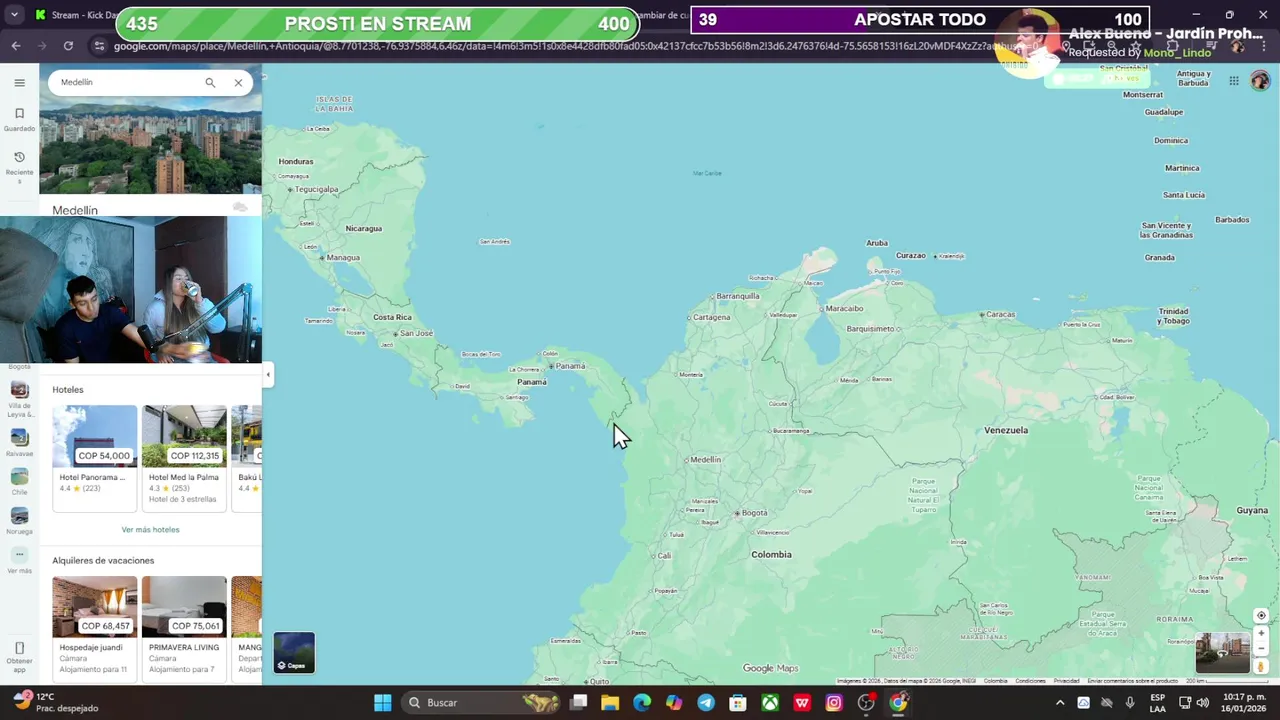Image resolution: width=1280 pixels, height=720 pixels.
Task: Clear the Medellín search with X
Action: tap(238, 83)
